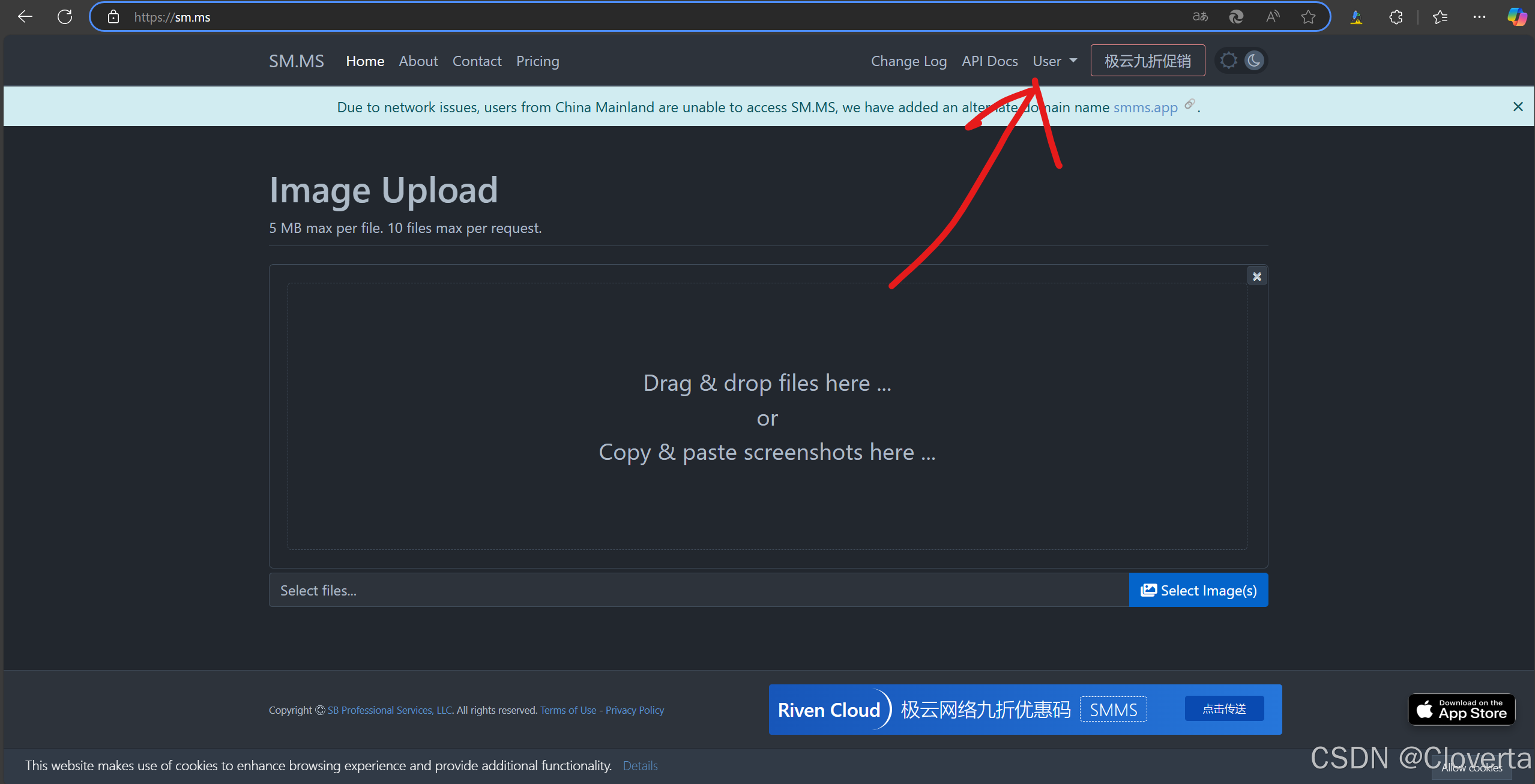This screenshot has height=784, width=1535.
Task: Click the browser back arrow
Action: point(25,17)
